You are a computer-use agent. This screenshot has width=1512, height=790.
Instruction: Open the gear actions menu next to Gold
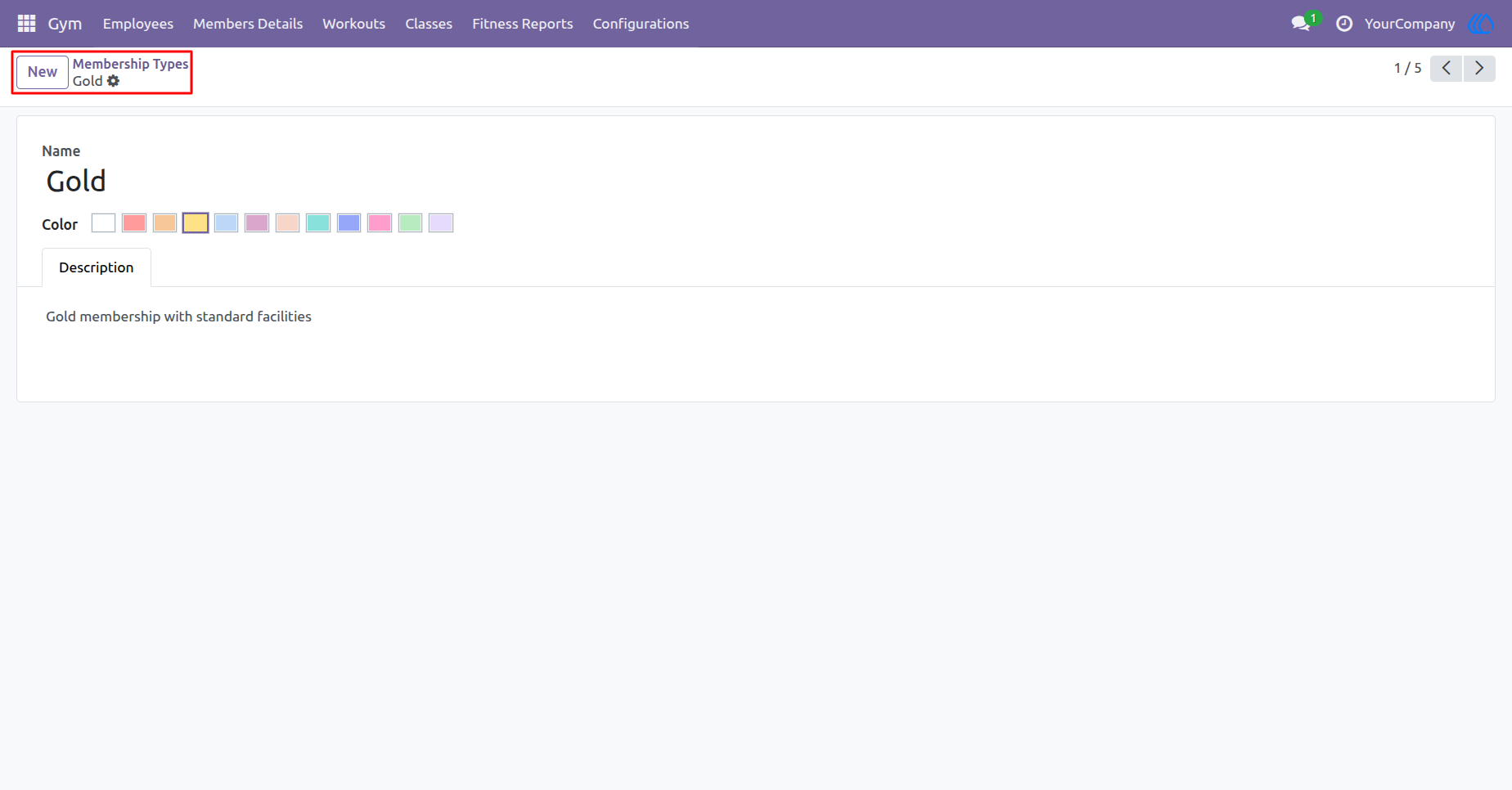pos(114,81)
